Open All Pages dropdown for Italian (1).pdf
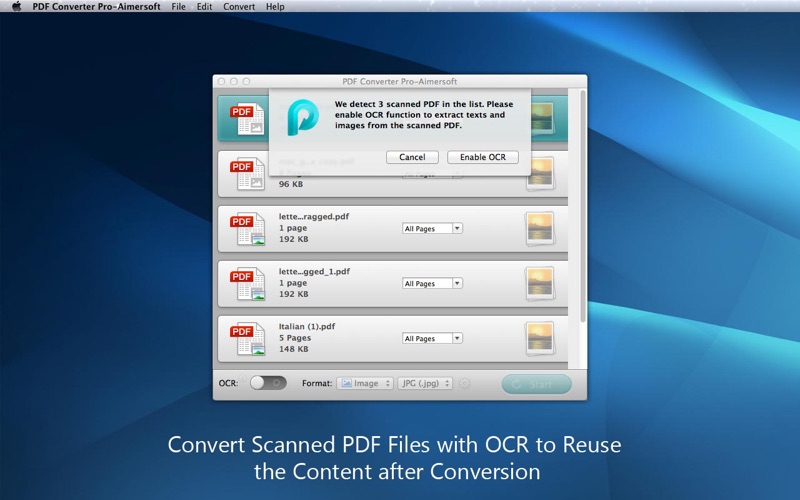The height and width of the screenshot is (500, 800). point(432,338)
